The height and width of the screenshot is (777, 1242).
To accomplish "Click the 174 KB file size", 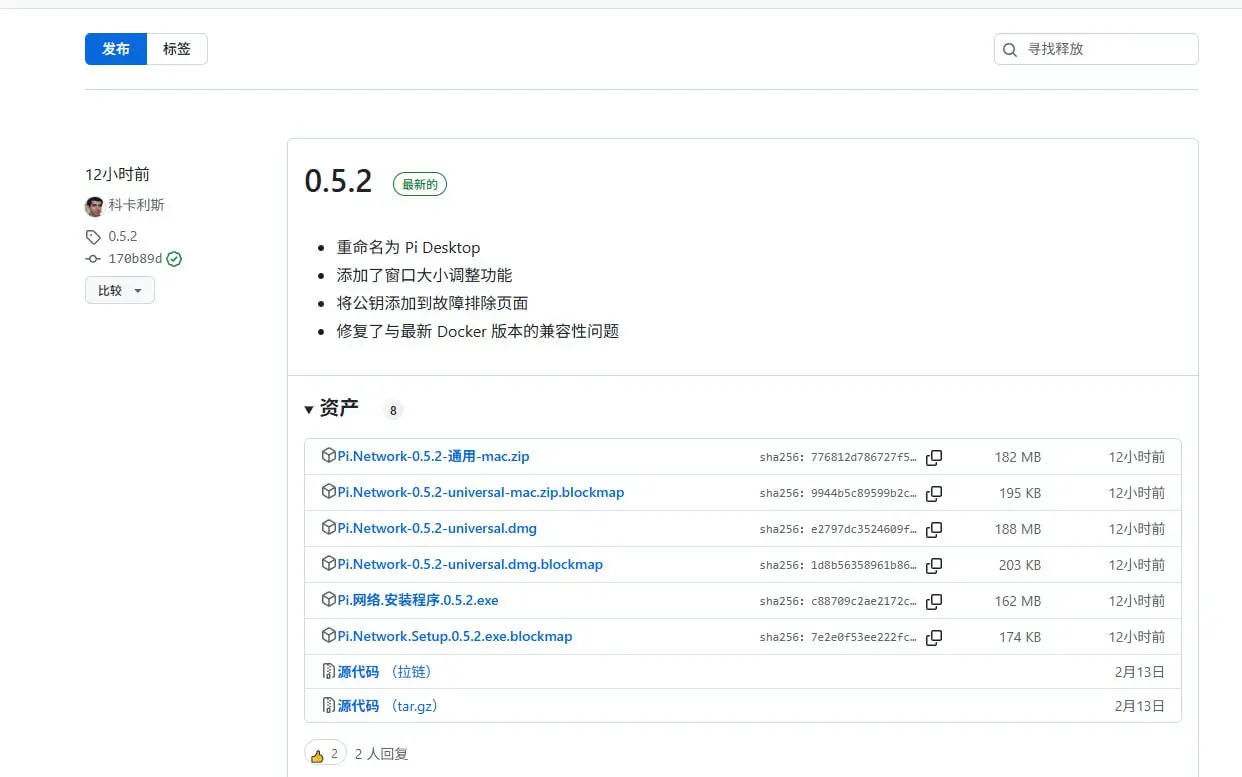I will (x=1019, y=637).
